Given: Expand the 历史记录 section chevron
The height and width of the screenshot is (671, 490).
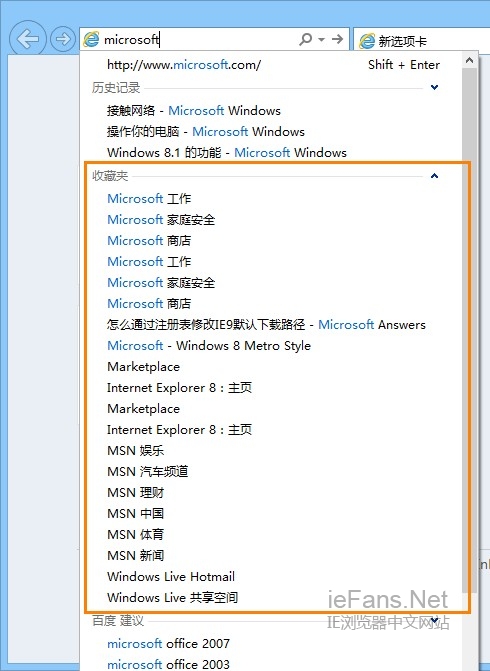Looking at the screenshot, I should pos(434,88).
